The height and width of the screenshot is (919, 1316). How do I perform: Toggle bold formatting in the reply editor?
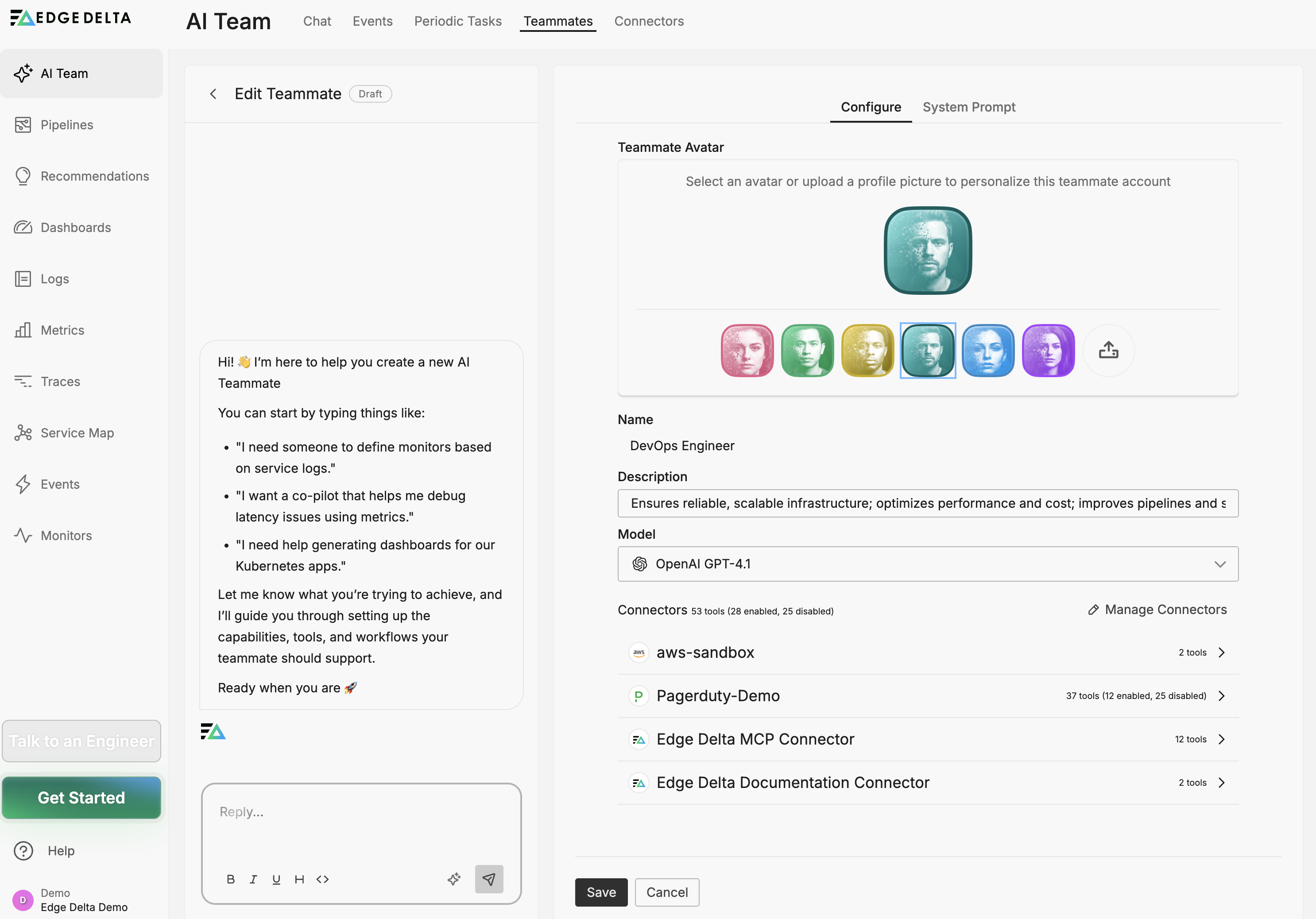click(x=230, y=879)
